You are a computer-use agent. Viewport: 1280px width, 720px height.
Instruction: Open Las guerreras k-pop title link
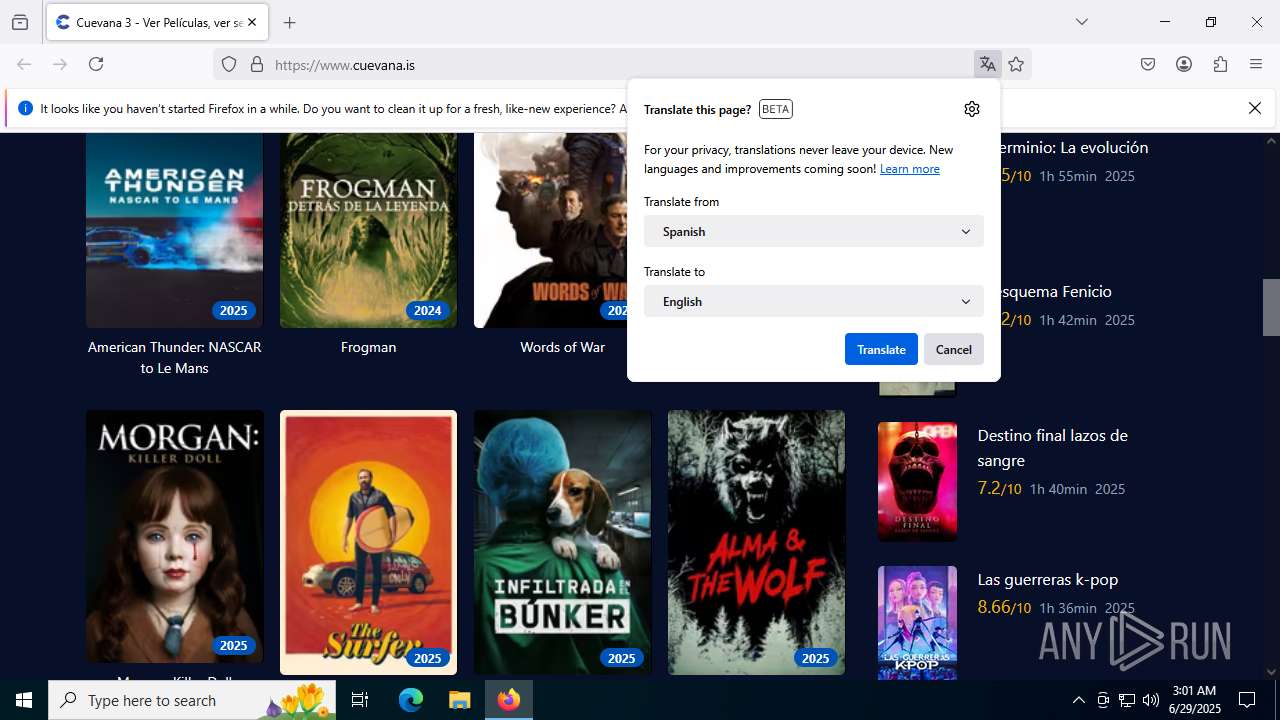1047,580
